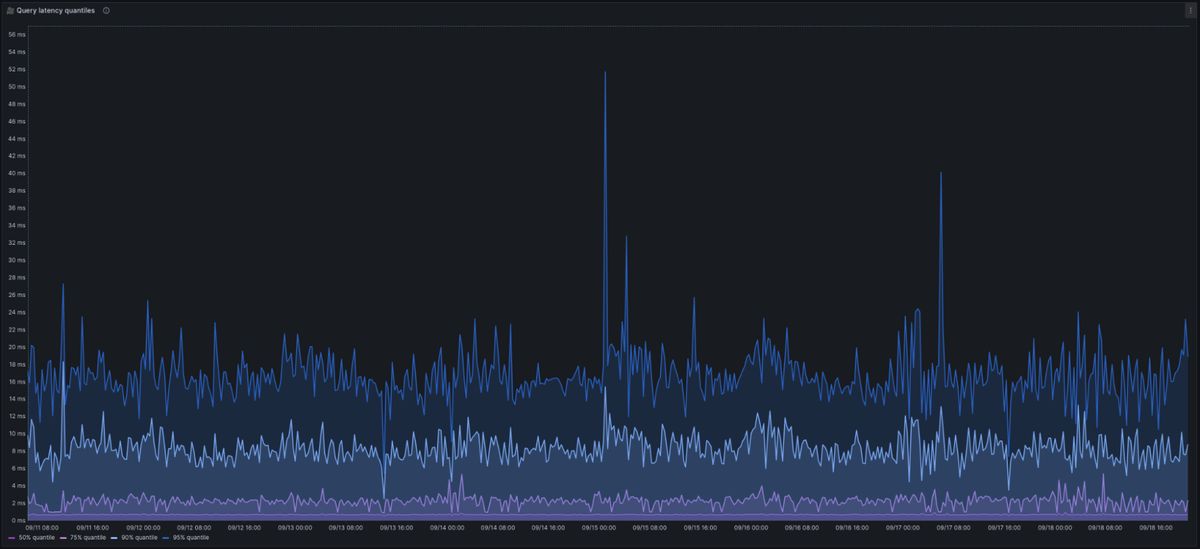Image resolution: width=1200 pixels, height=549 pixels.
Task: Click the 40 ms spike peak on 09/17
Action: 940,174
